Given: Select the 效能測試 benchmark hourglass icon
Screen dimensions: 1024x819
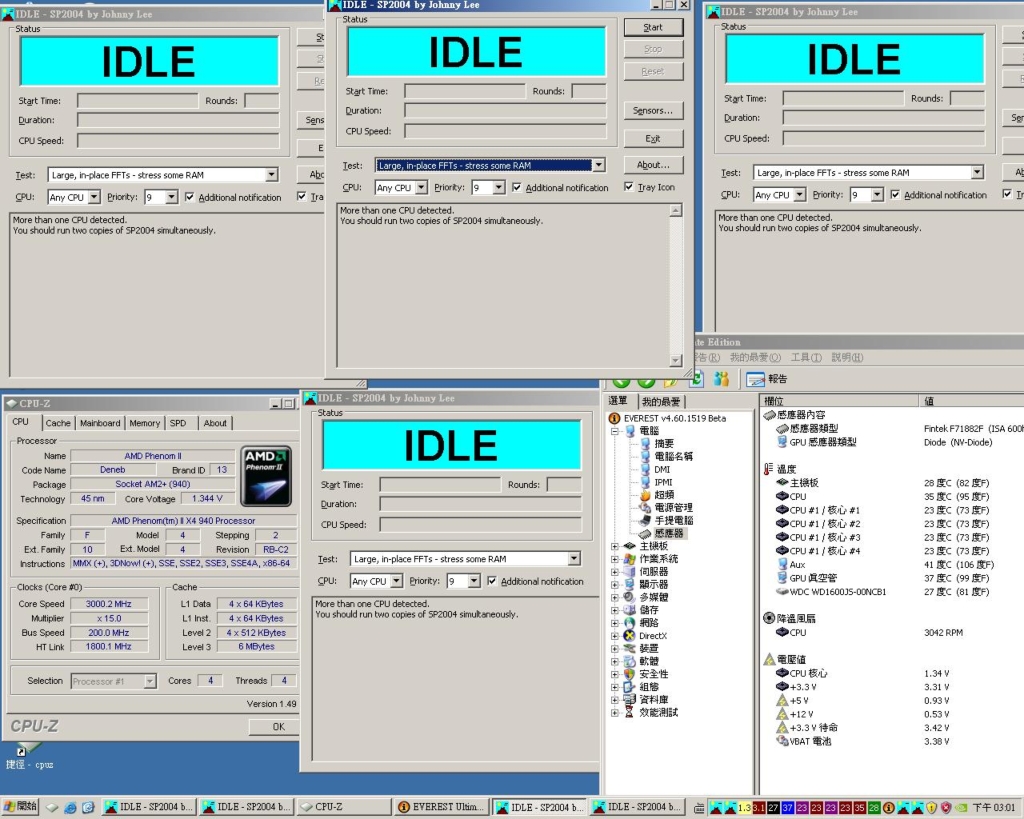Looking at the screenshot, I should pos(630,713).
